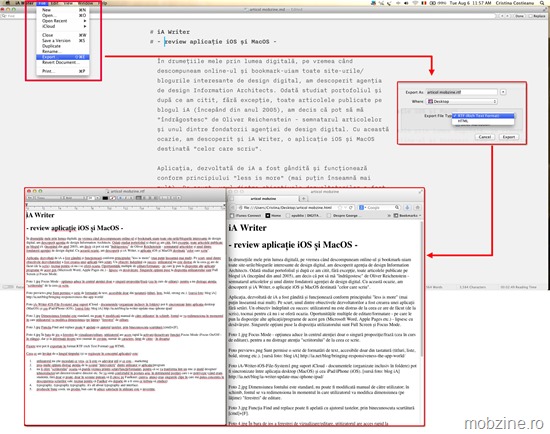Choose Save a Version from File menu

(x=63, y=40)
